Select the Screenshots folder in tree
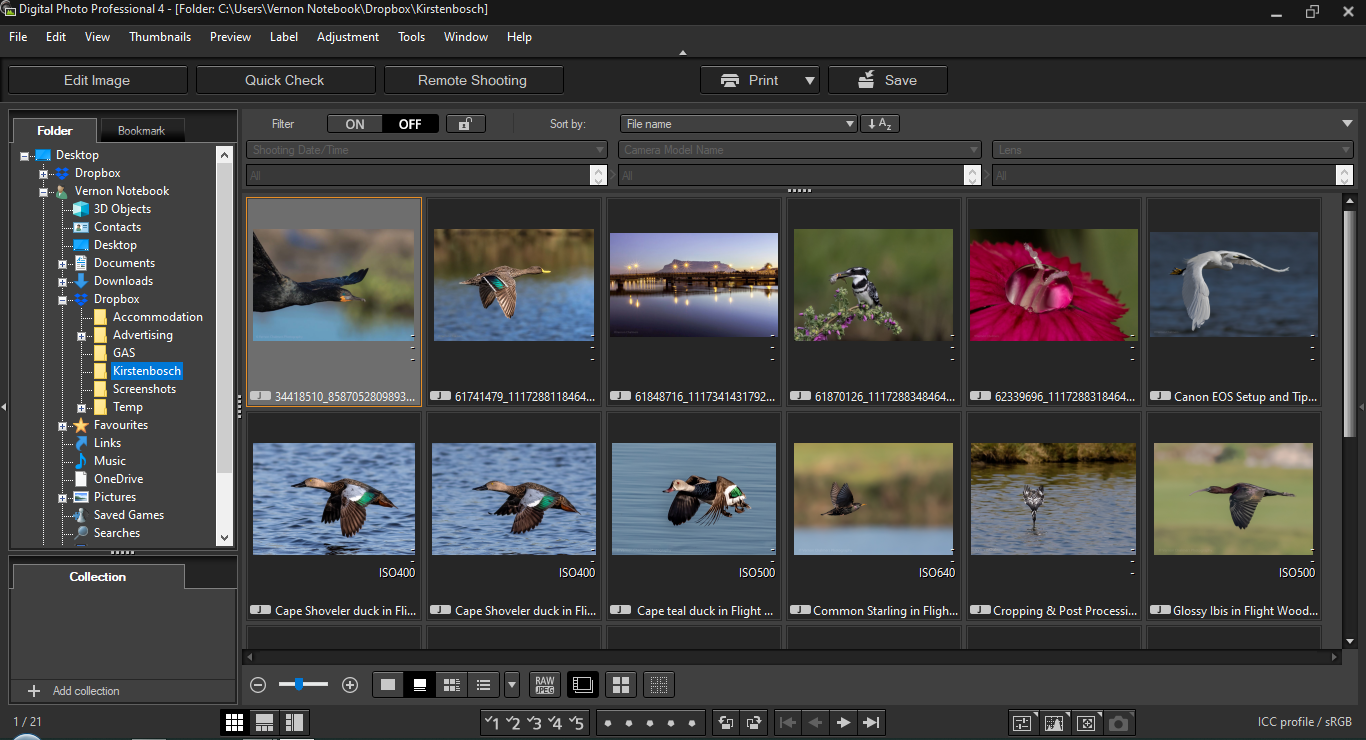Viewport: 1366px width, 740px height. [144, 389]
